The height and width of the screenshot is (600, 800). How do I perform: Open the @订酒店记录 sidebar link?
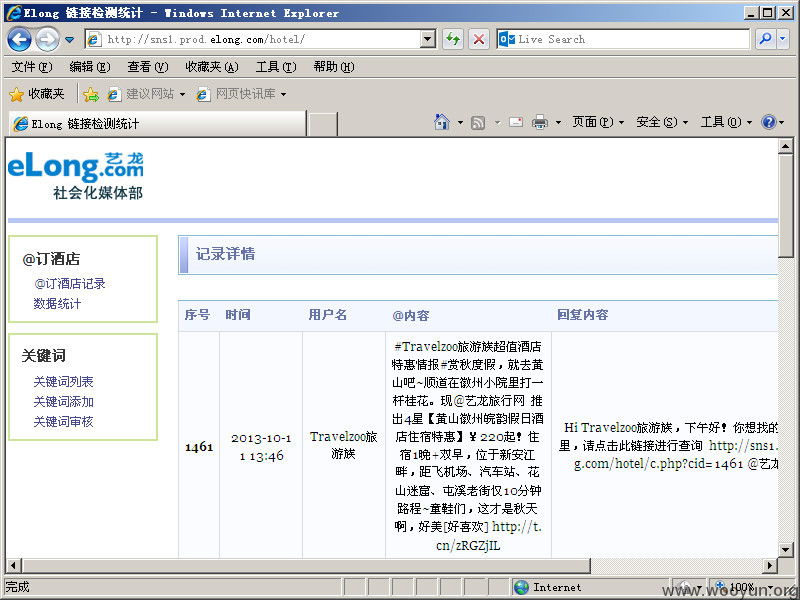click(69, 284)
